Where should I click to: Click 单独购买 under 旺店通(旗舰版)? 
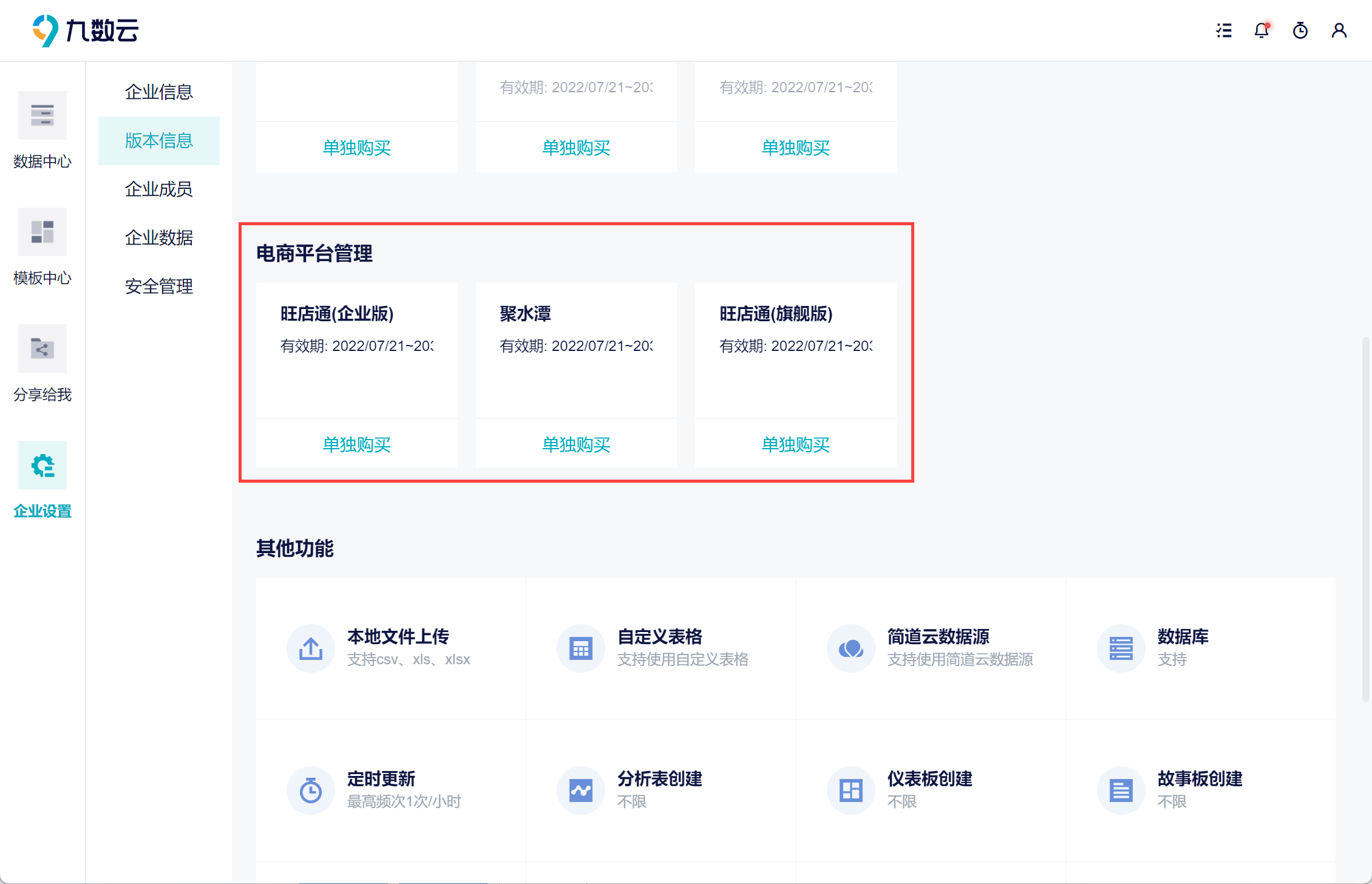tap(795, 444)
